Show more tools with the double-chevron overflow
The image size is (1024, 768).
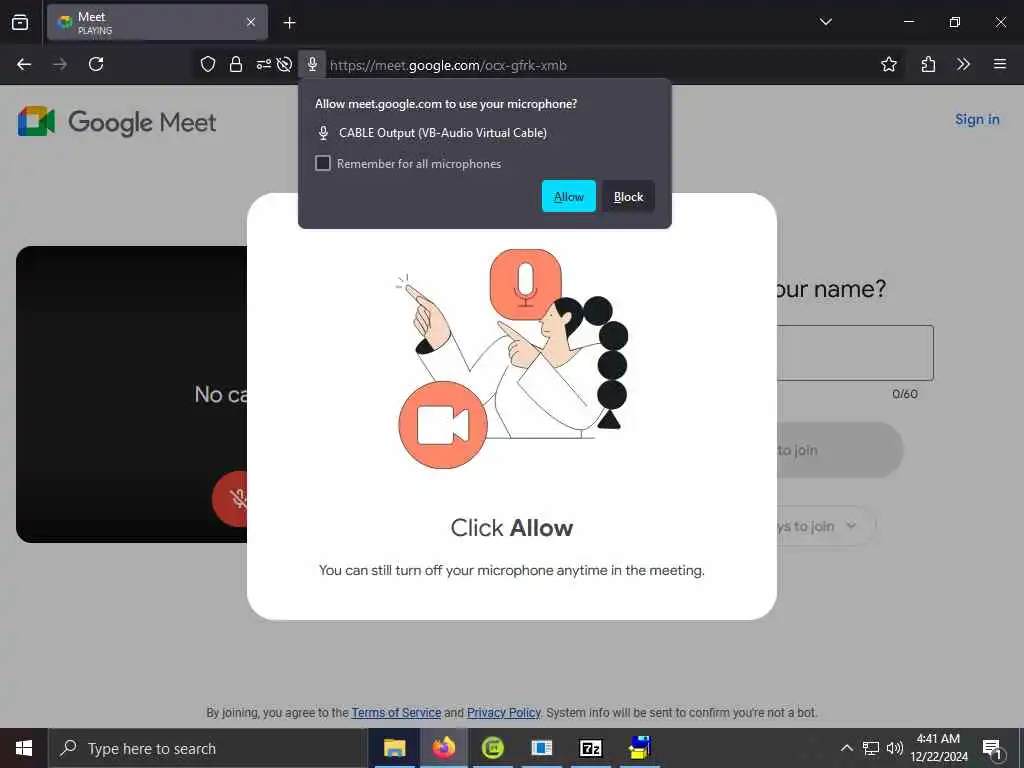[963, 64]
